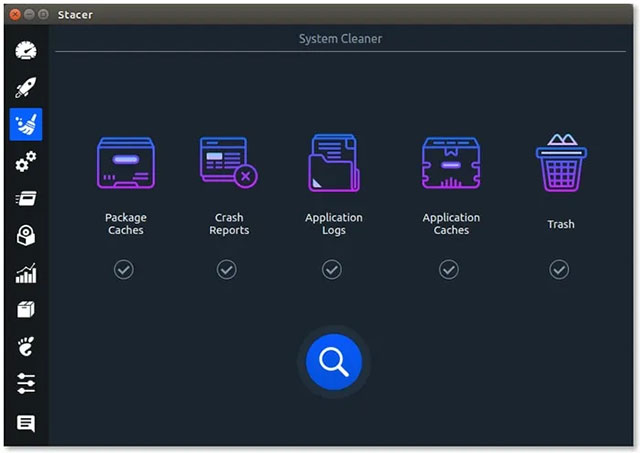Click the Application Logs label

(334, 224)
